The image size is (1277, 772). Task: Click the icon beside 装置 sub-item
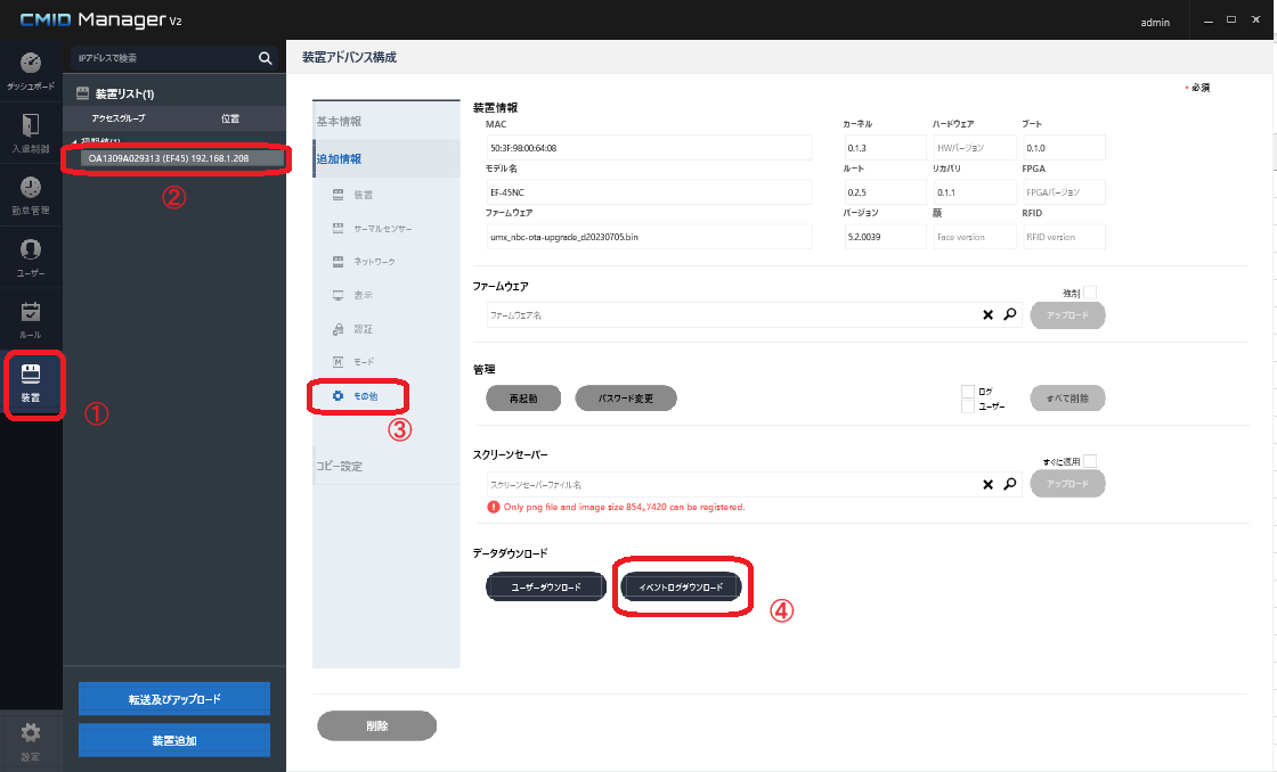tap(338, 195)
